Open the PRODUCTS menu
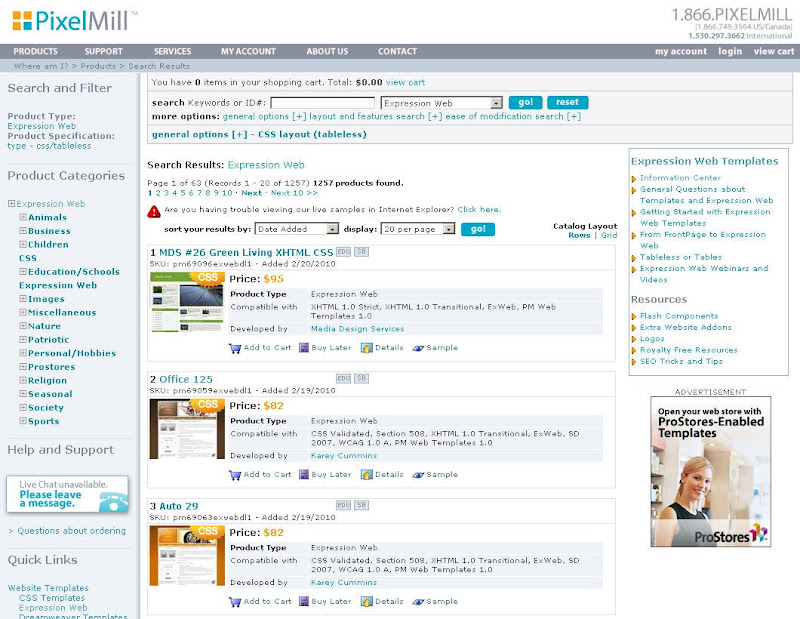800x619 pixels. click(x=35, y=51)
